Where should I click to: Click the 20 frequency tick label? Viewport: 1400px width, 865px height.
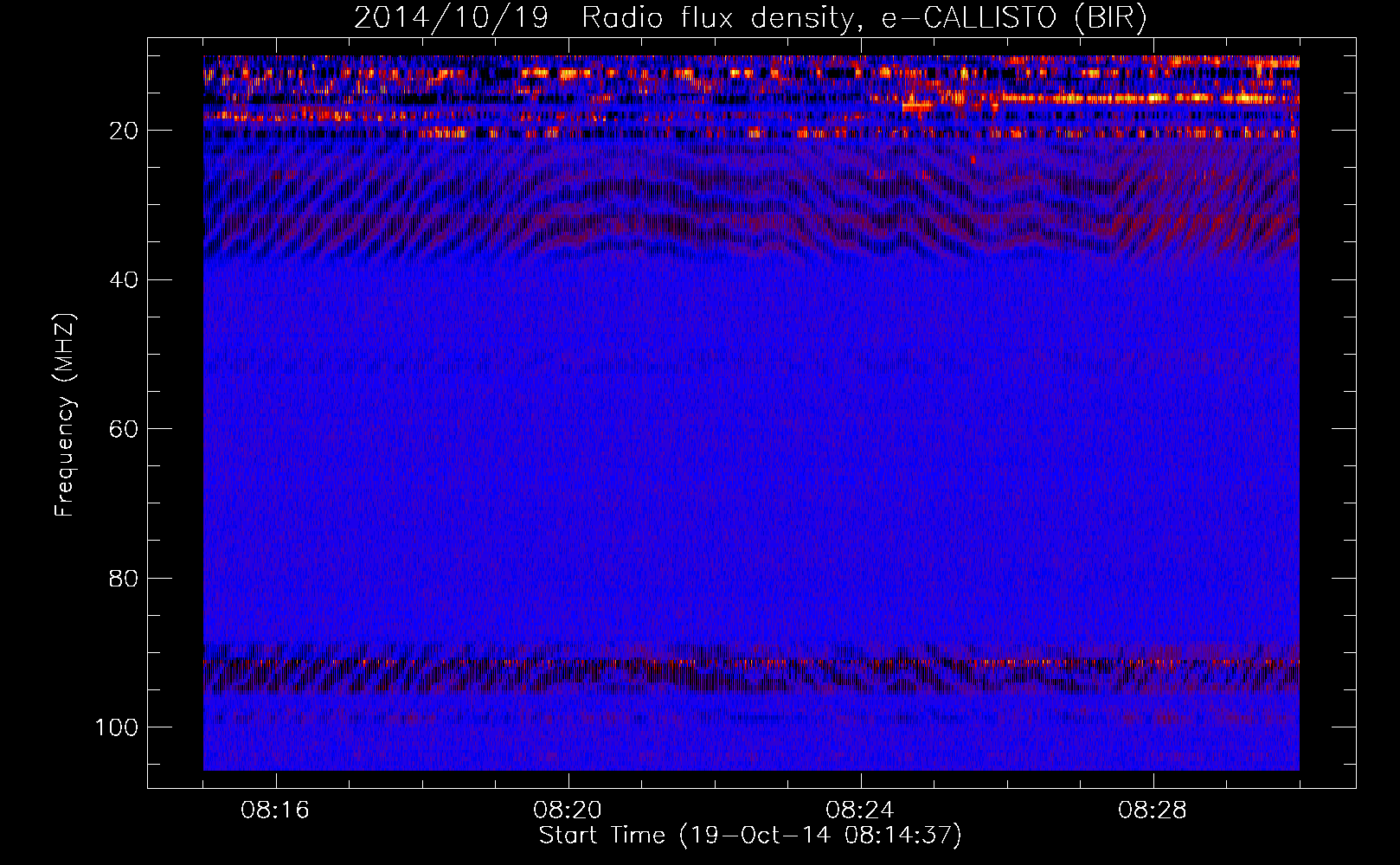[125, 131]
